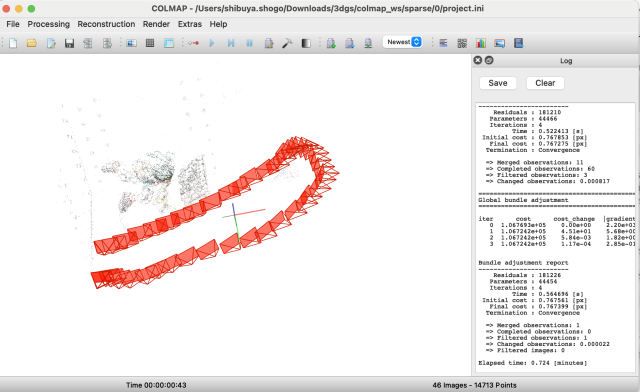Open render options gradient icon
This screenshot has width=640, height=392.
306,43
